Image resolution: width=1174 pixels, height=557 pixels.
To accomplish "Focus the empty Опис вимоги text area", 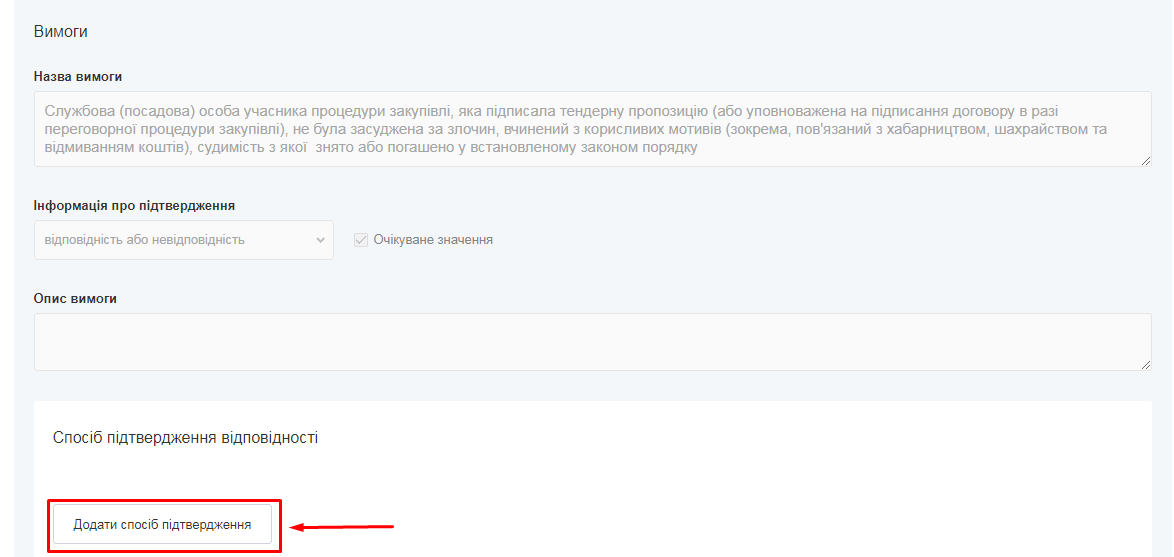I will (592, 342).
